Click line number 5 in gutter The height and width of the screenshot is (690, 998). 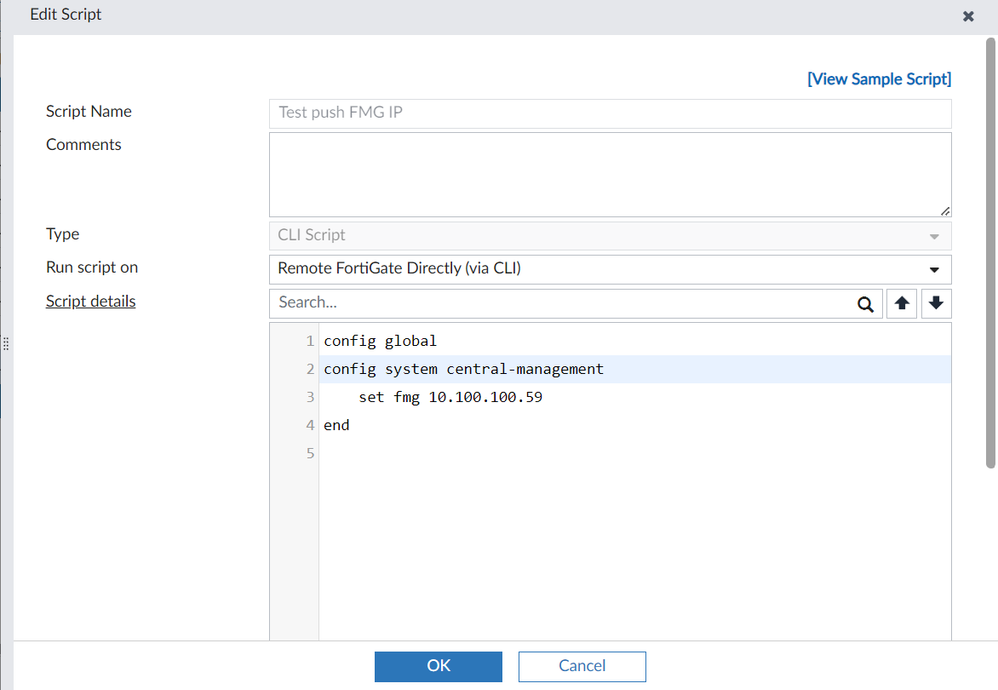(x=310, y=453)
